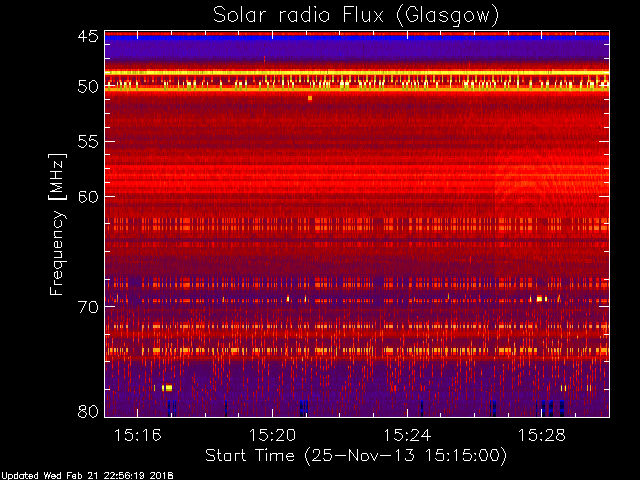Screen dimensions: 640x480
Task: Click the 'Start Time (25-Nov-13 15:15:00)' label
Action: [x=356, y=456]
